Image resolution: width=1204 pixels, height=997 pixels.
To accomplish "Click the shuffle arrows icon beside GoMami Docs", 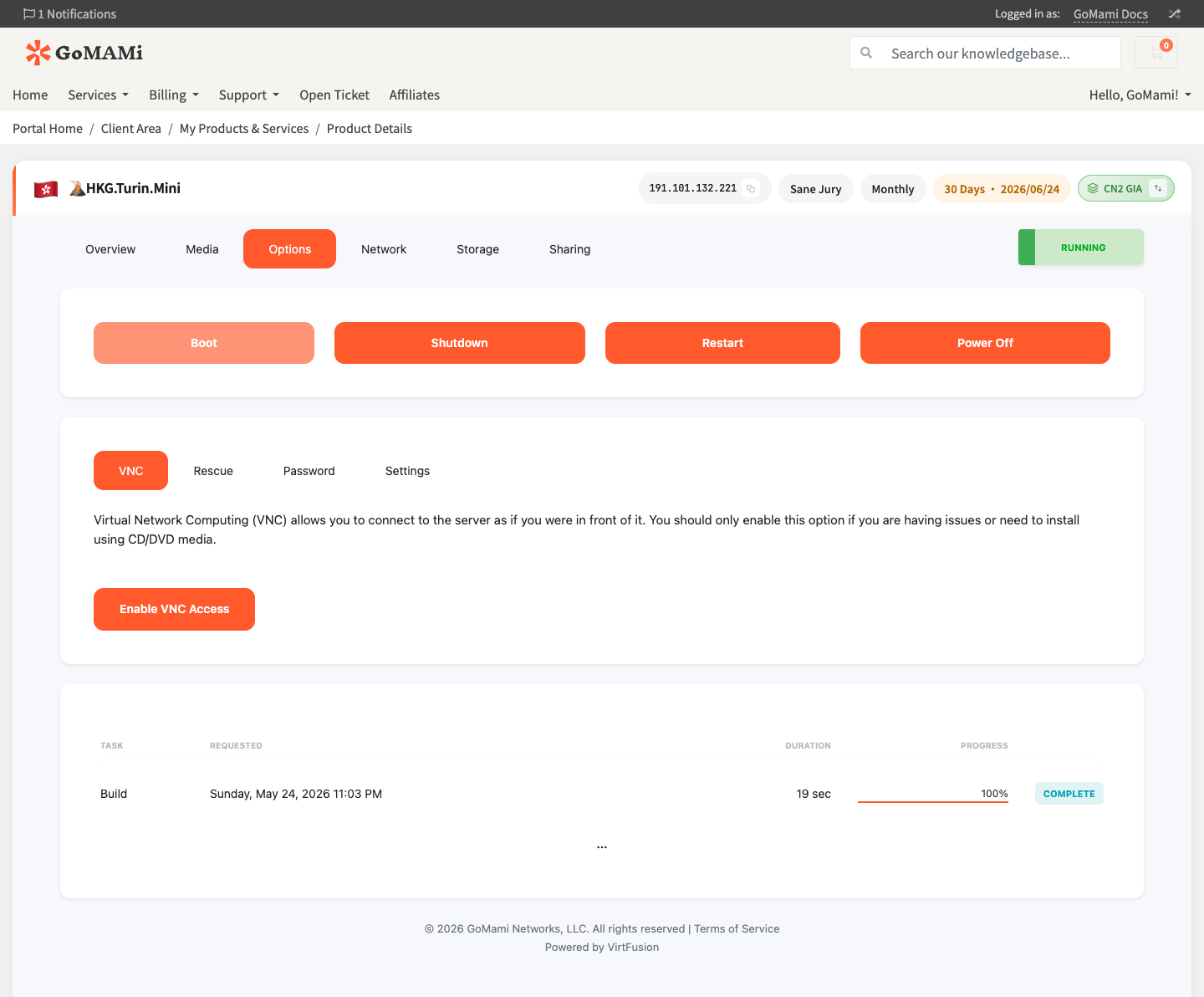I will click(x=1175, y=14).
